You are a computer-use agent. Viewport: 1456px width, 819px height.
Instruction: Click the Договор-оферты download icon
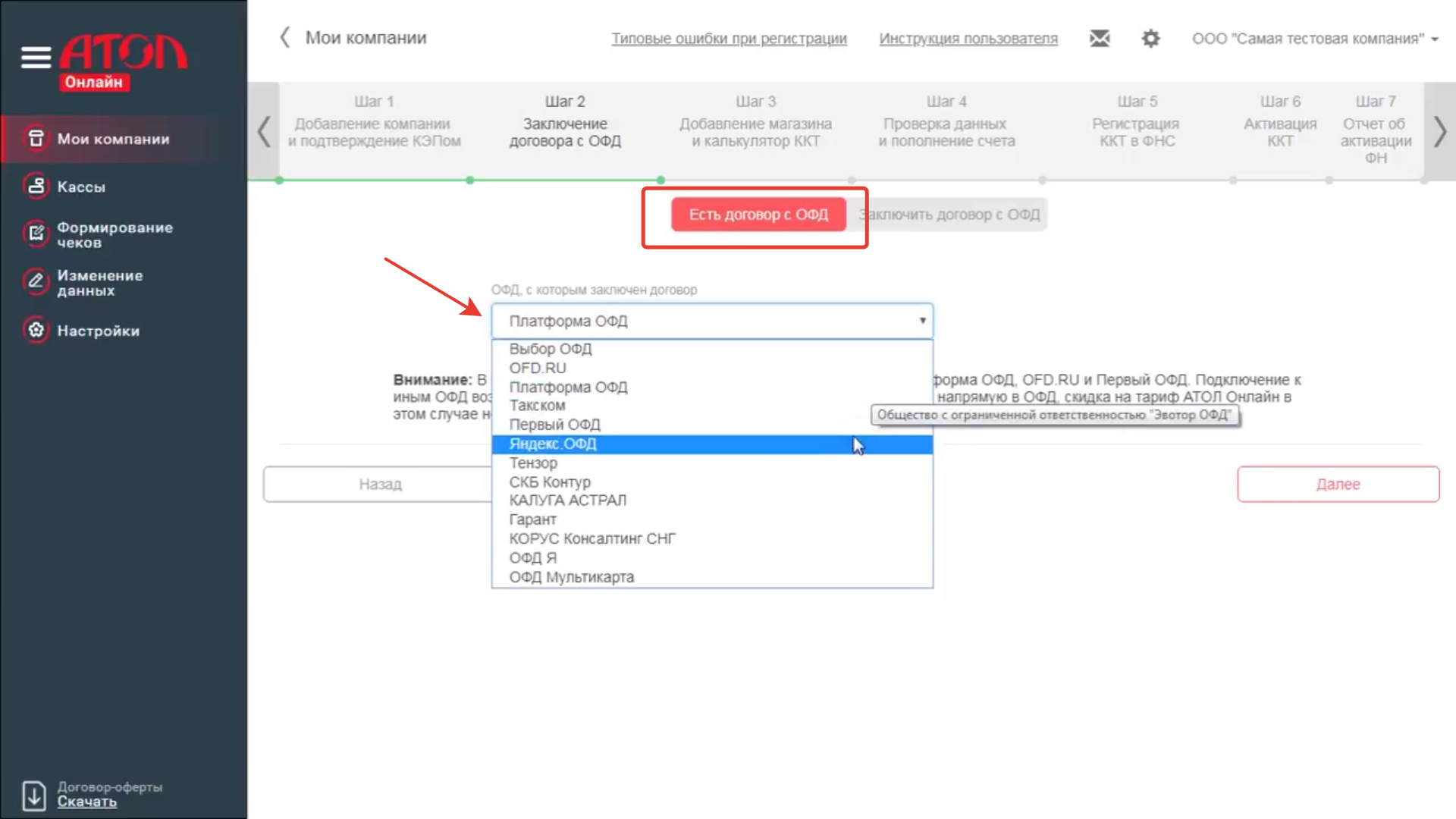tap(34, 795)
